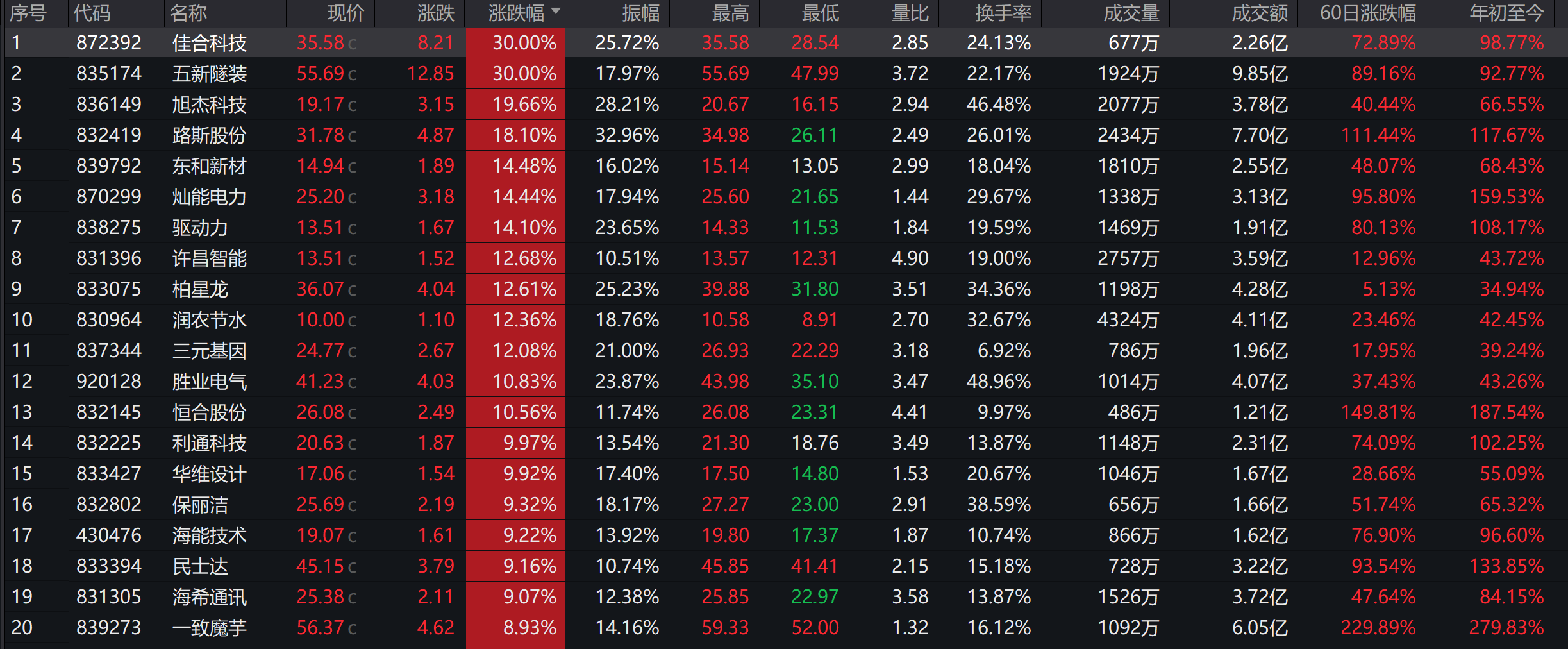Select stock 东和新材
Screen dimensions: 1568x649
click(209, 166)
